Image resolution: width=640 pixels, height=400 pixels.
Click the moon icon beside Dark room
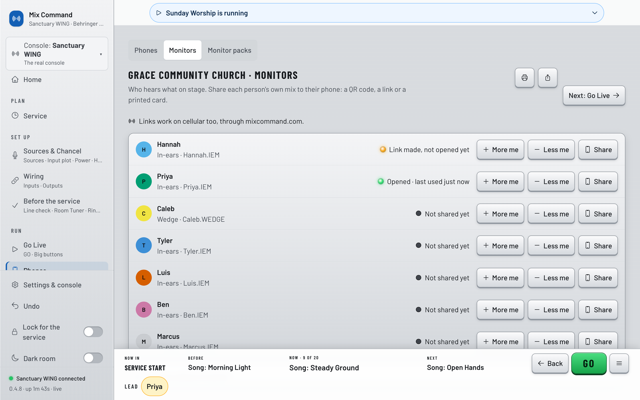point(15,358)
